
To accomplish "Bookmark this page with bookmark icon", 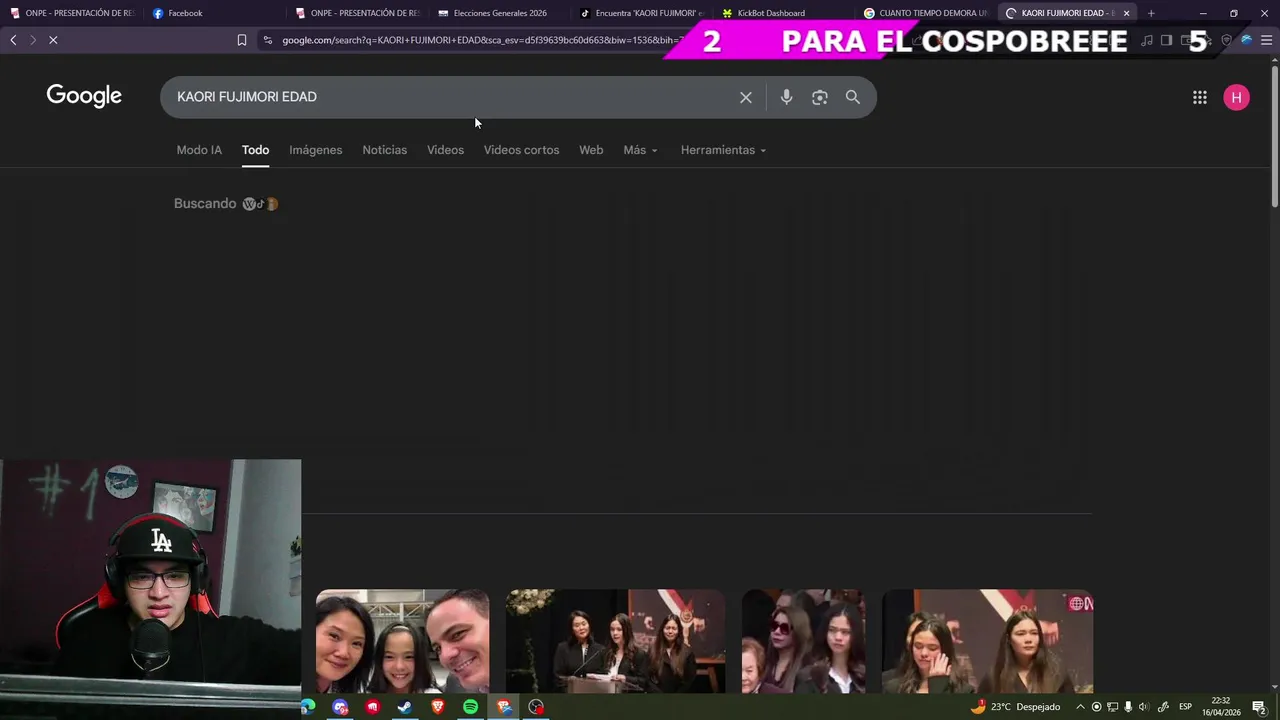I will [241, 40].
